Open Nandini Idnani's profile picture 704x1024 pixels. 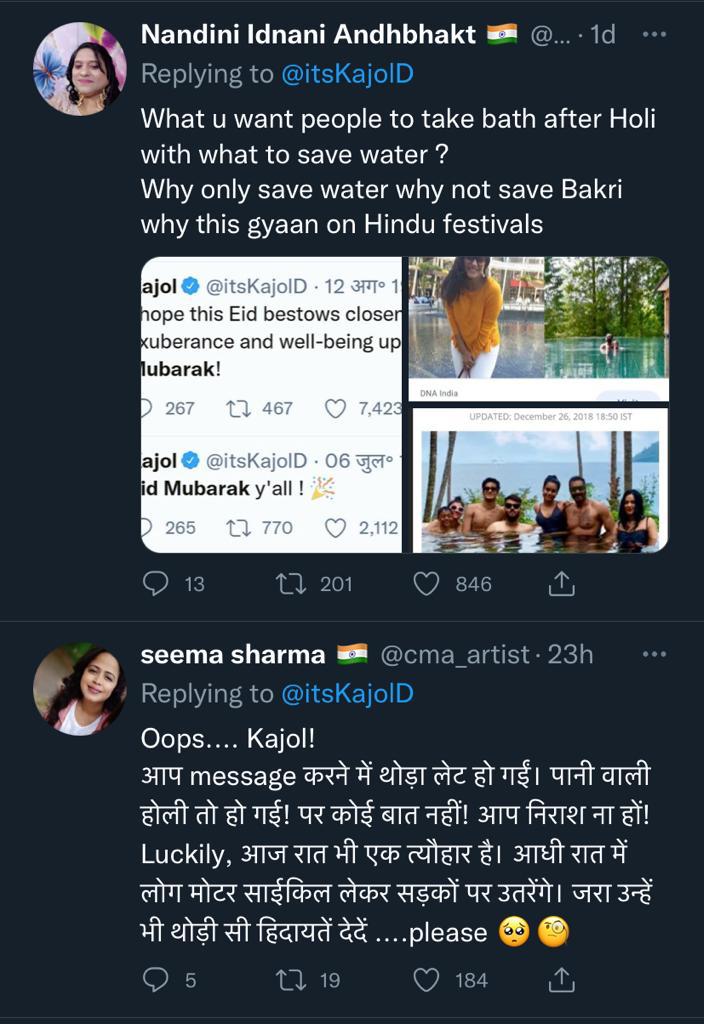(80, 69)
